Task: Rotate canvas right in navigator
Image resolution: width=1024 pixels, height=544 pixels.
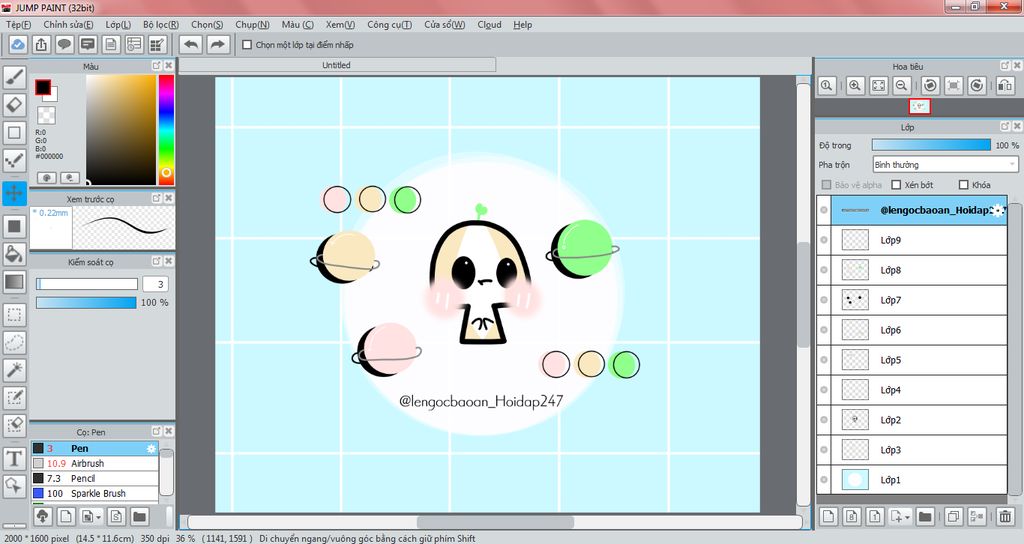Action: pos(976,86)
